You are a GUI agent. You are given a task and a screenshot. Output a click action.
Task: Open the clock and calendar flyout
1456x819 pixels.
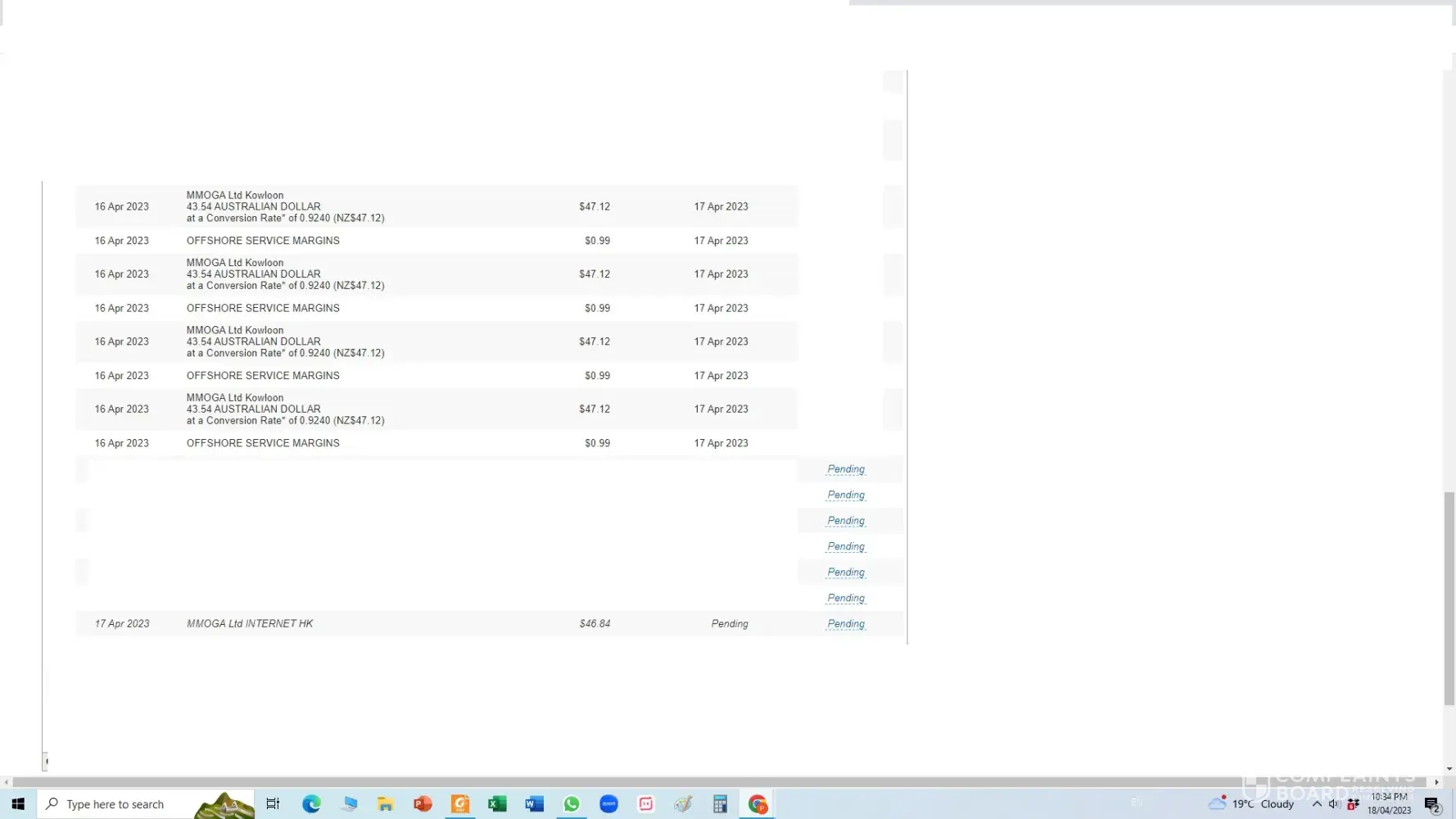1389,803
